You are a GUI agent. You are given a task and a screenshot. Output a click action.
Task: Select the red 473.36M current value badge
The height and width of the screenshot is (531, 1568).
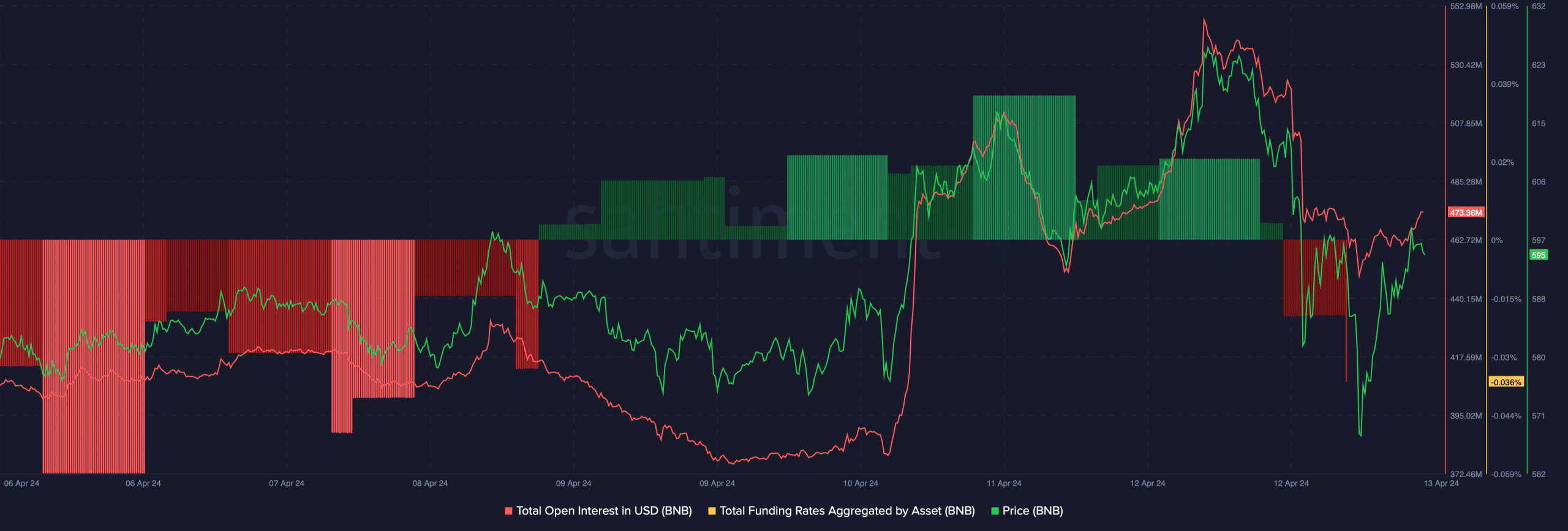(1466, 213)
